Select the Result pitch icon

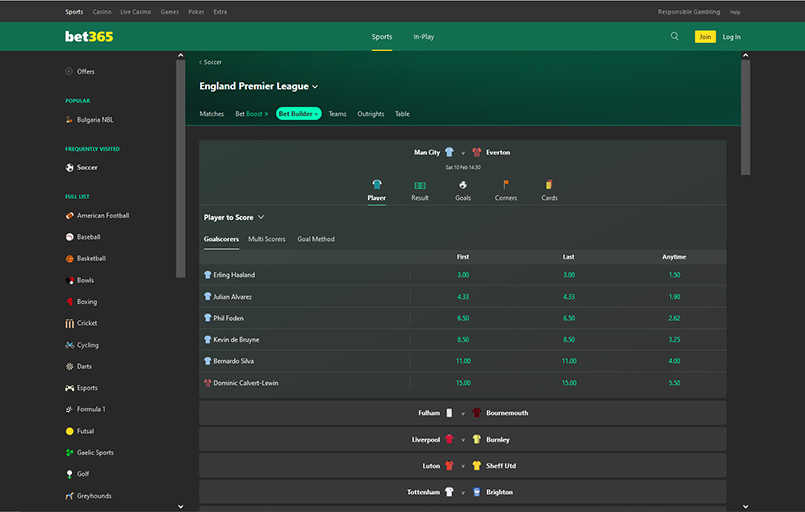[419, 185]
